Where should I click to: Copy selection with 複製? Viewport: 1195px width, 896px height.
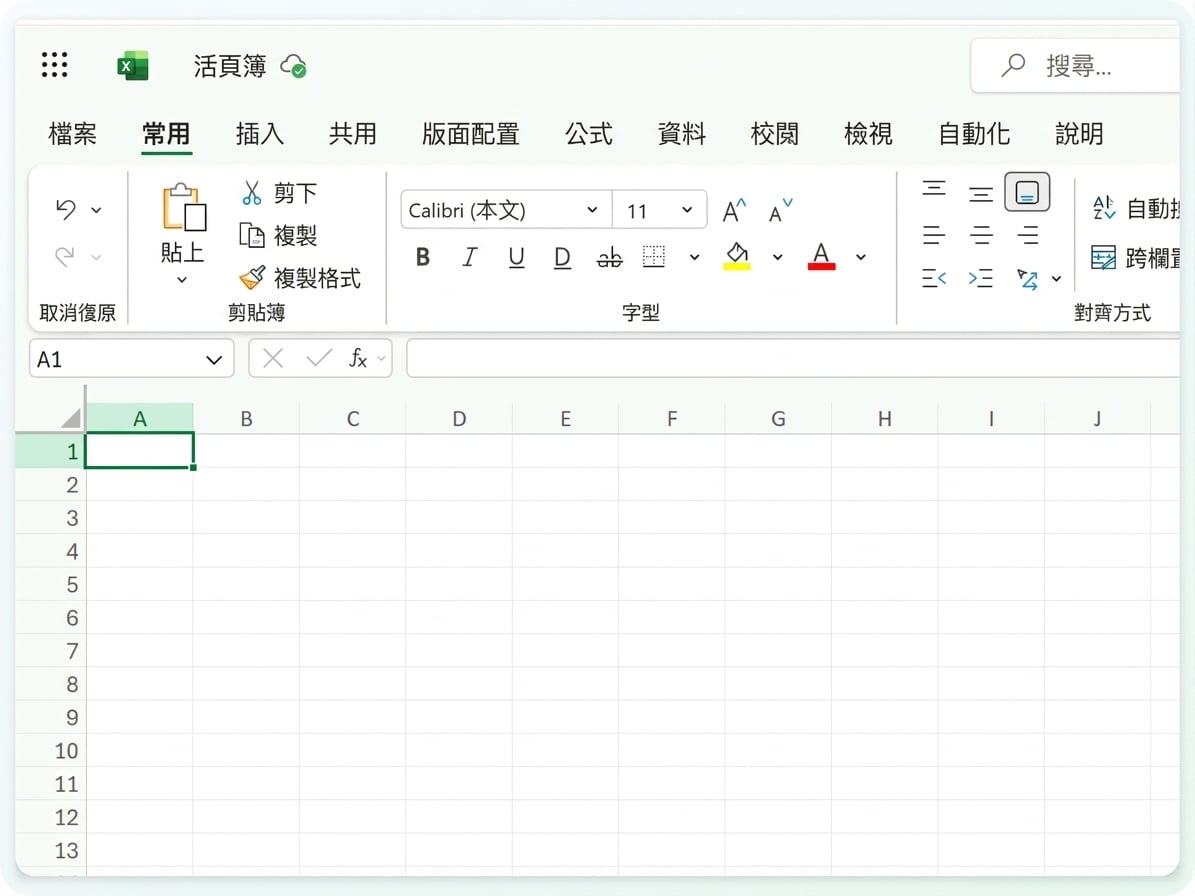pyautogui.click(x=278, y=235)
